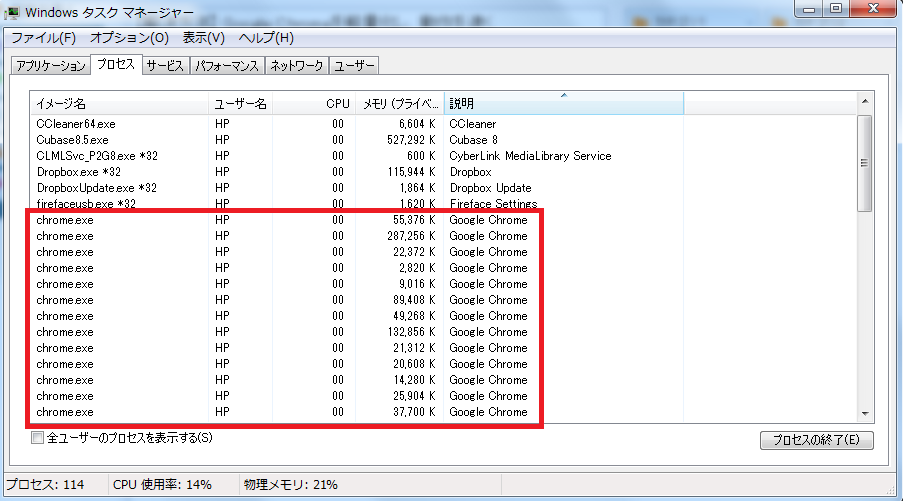The width and height of the screenshot is (903, 501).
Task: Switch to the サービス tab
Action: pyautogui.click(x=165, y=66)
